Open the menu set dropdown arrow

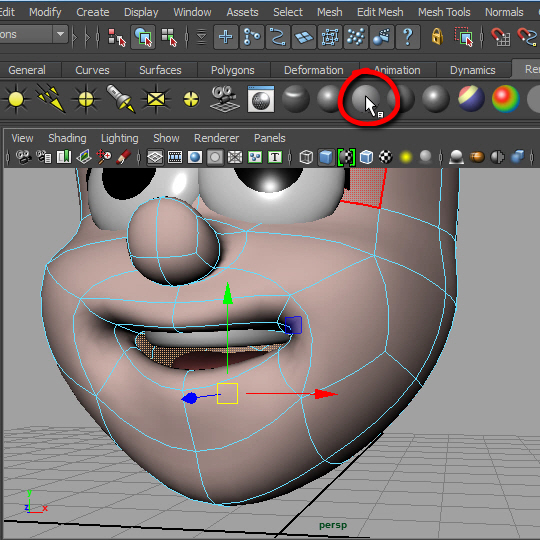[x=61, y=34]
